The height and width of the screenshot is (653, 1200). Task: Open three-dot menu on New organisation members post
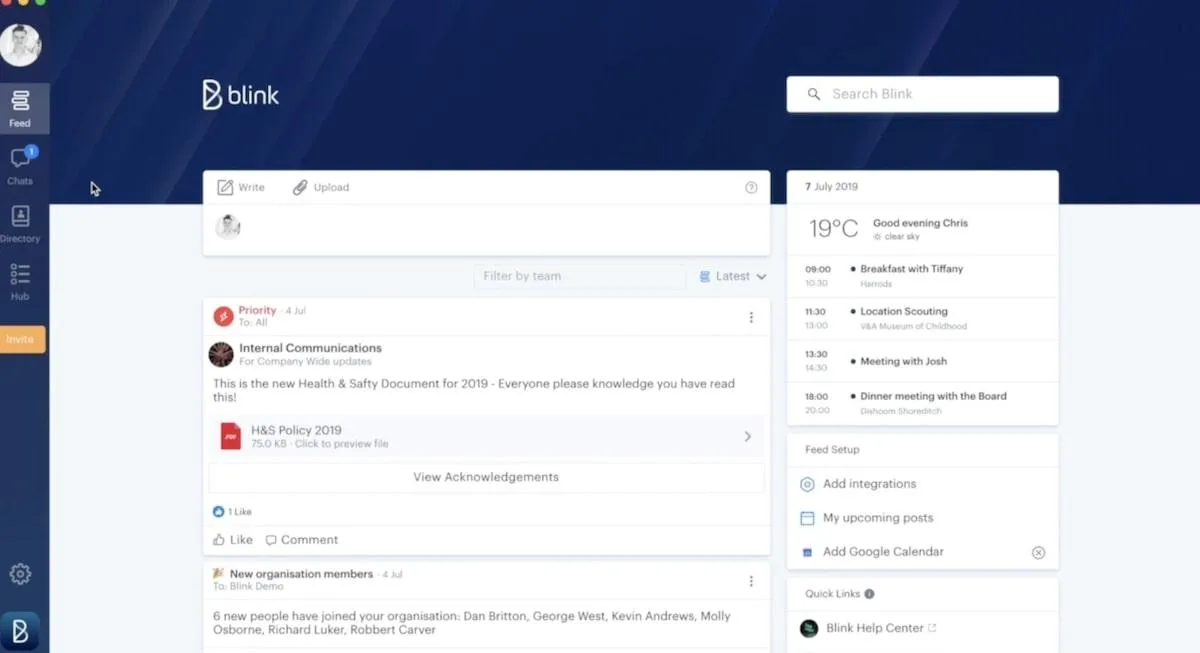pyautogui.click(x=751, y=581)
